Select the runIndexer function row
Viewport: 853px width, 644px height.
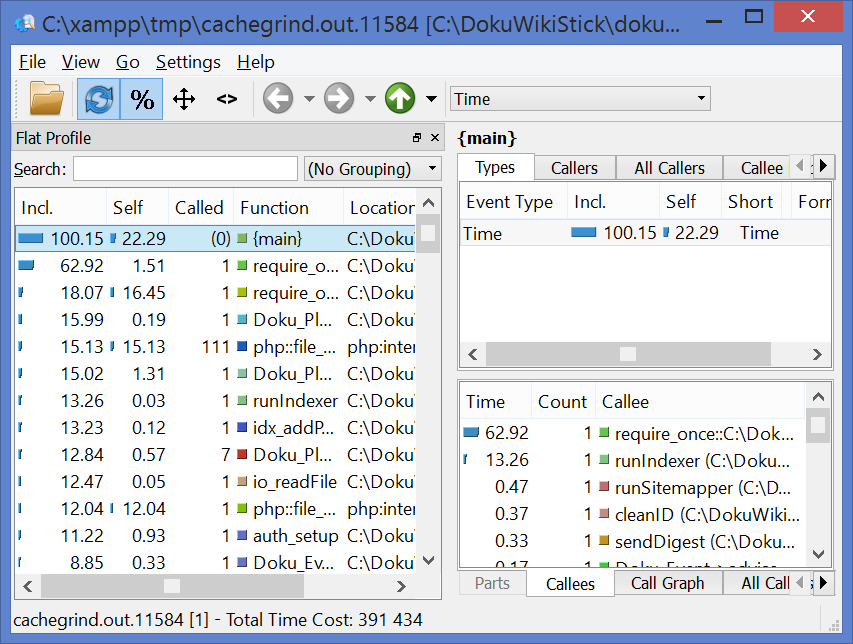(295, 401)
